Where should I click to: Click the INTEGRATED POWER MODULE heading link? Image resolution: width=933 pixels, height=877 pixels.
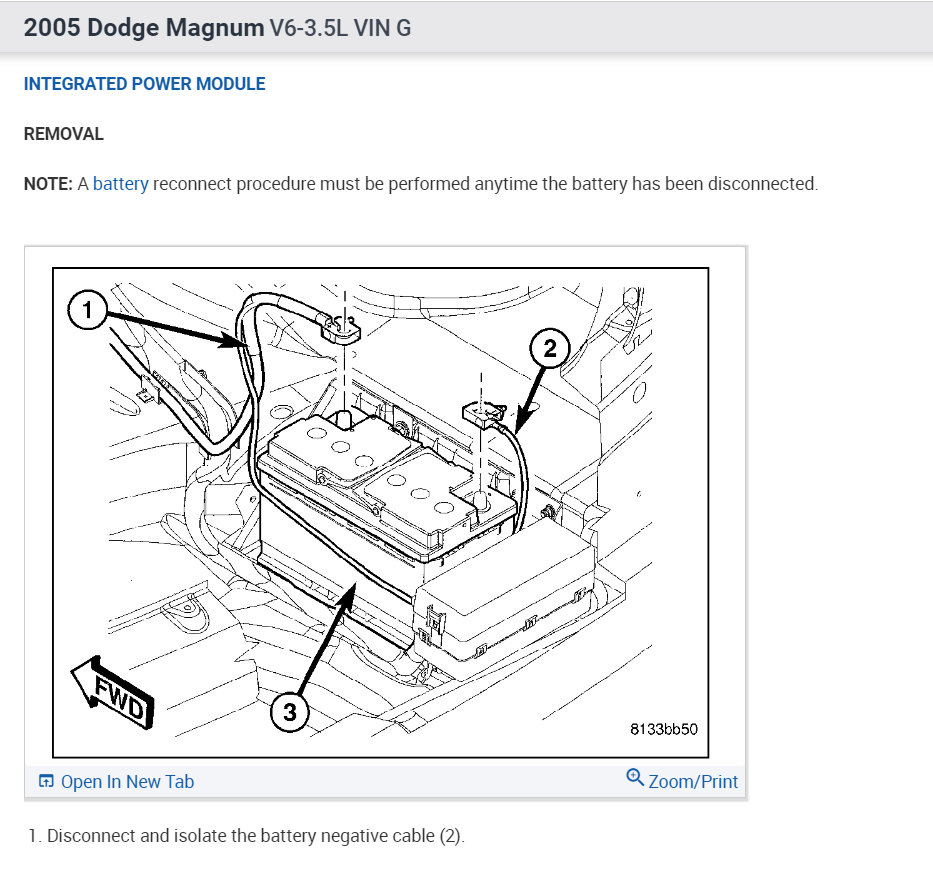pos(145,84)
